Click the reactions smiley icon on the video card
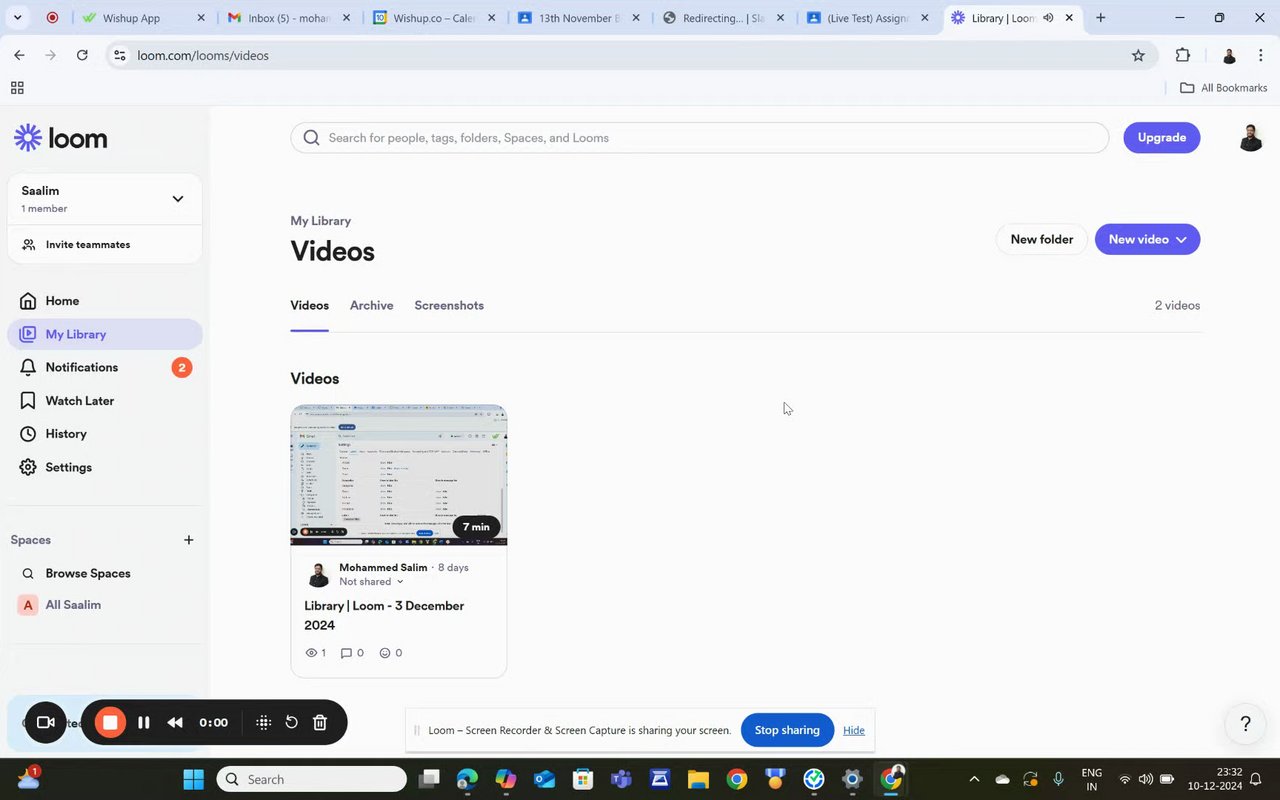Image resolution: width=1280 pixels, height=800 pixels. tap(385, 653)
